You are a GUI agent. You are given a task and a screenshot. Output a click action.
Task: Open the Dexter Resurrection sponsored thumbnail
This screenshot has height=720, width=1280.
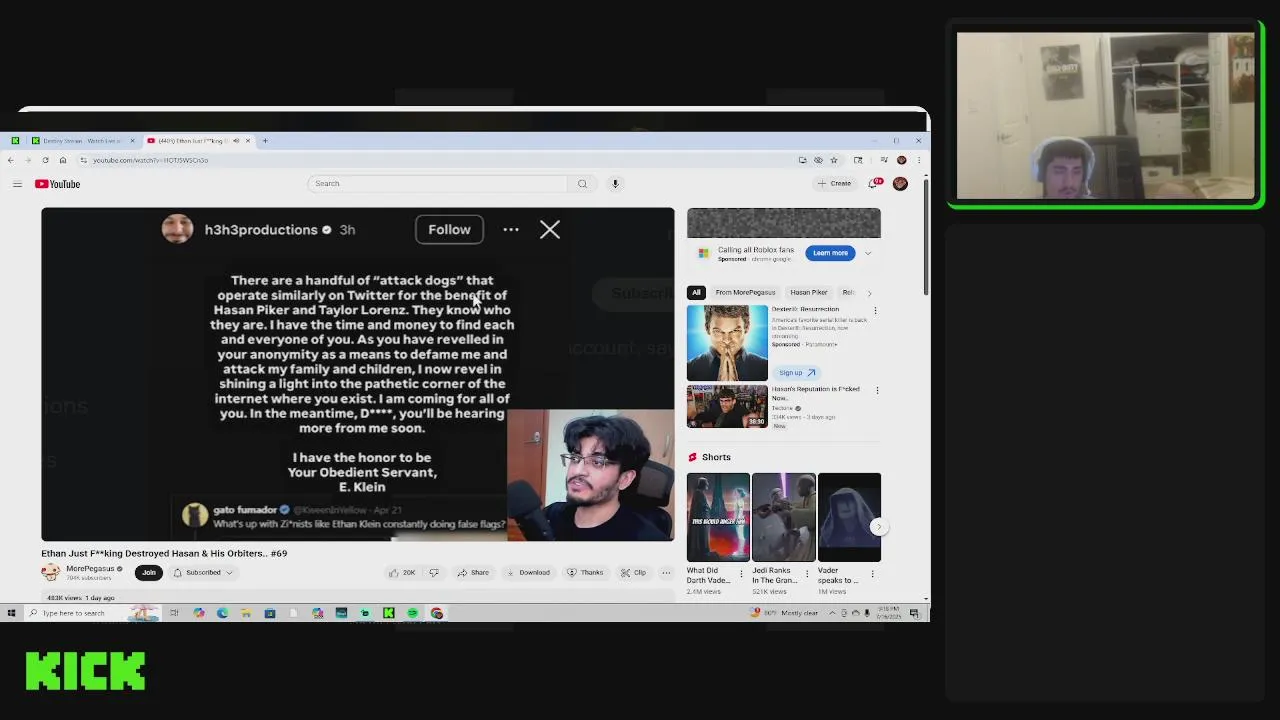tap(727, 342)
